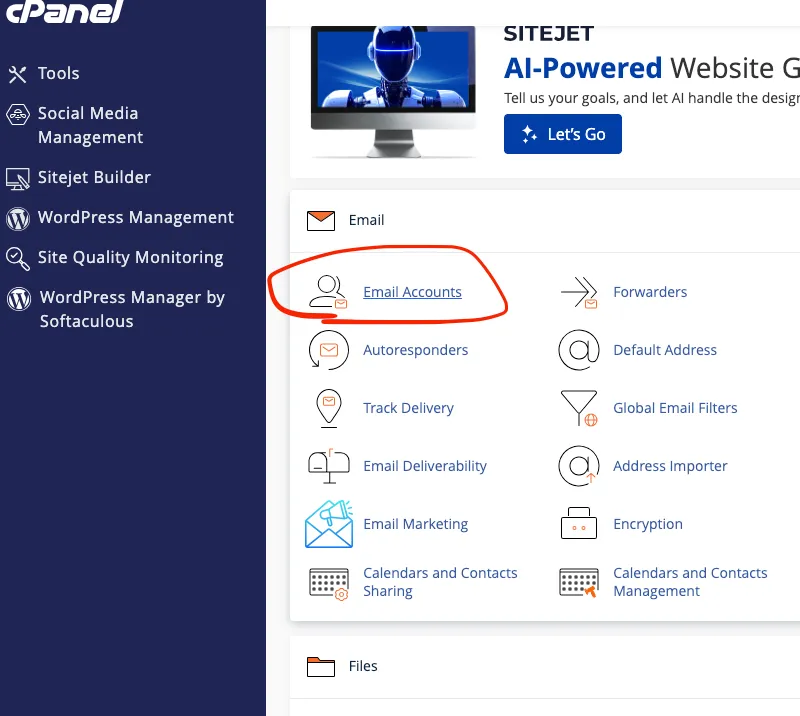800x716 pixels.
Task: Click the Email section header text
Action: click(x=366, y=220)
